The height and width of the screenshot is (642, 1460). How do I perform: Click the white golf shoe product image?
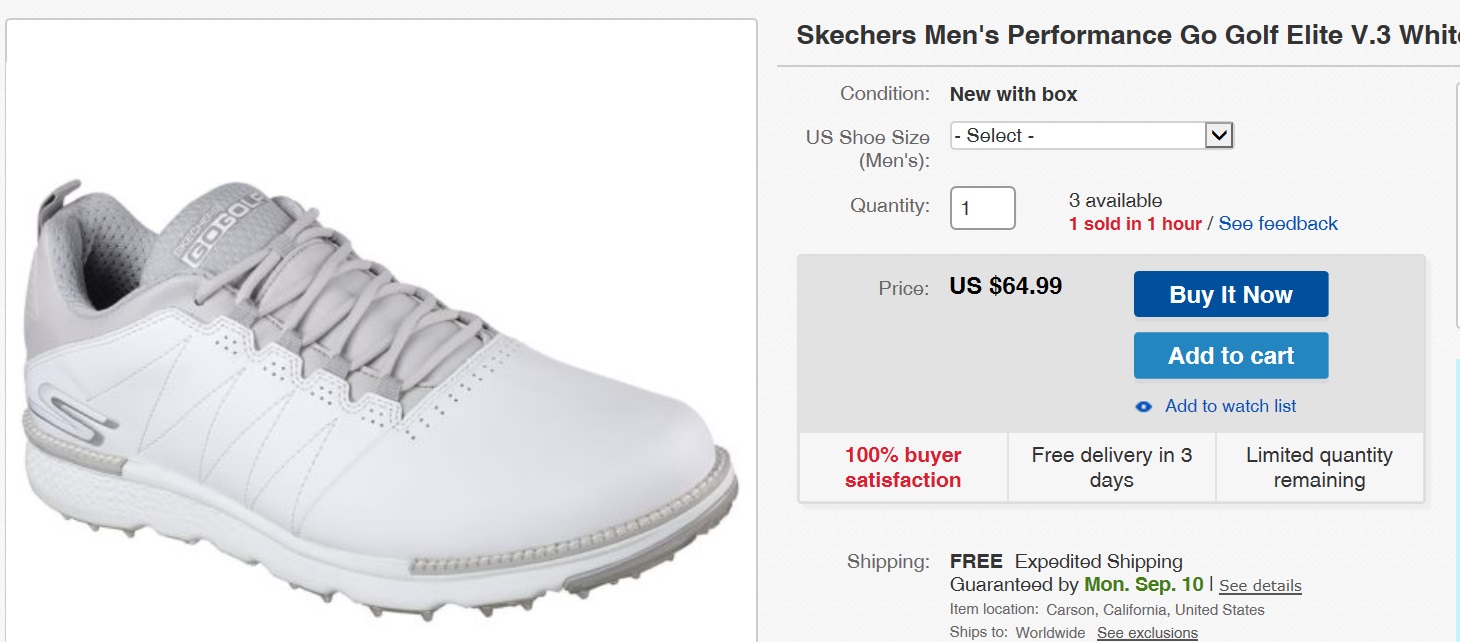[x=380, y=400]
